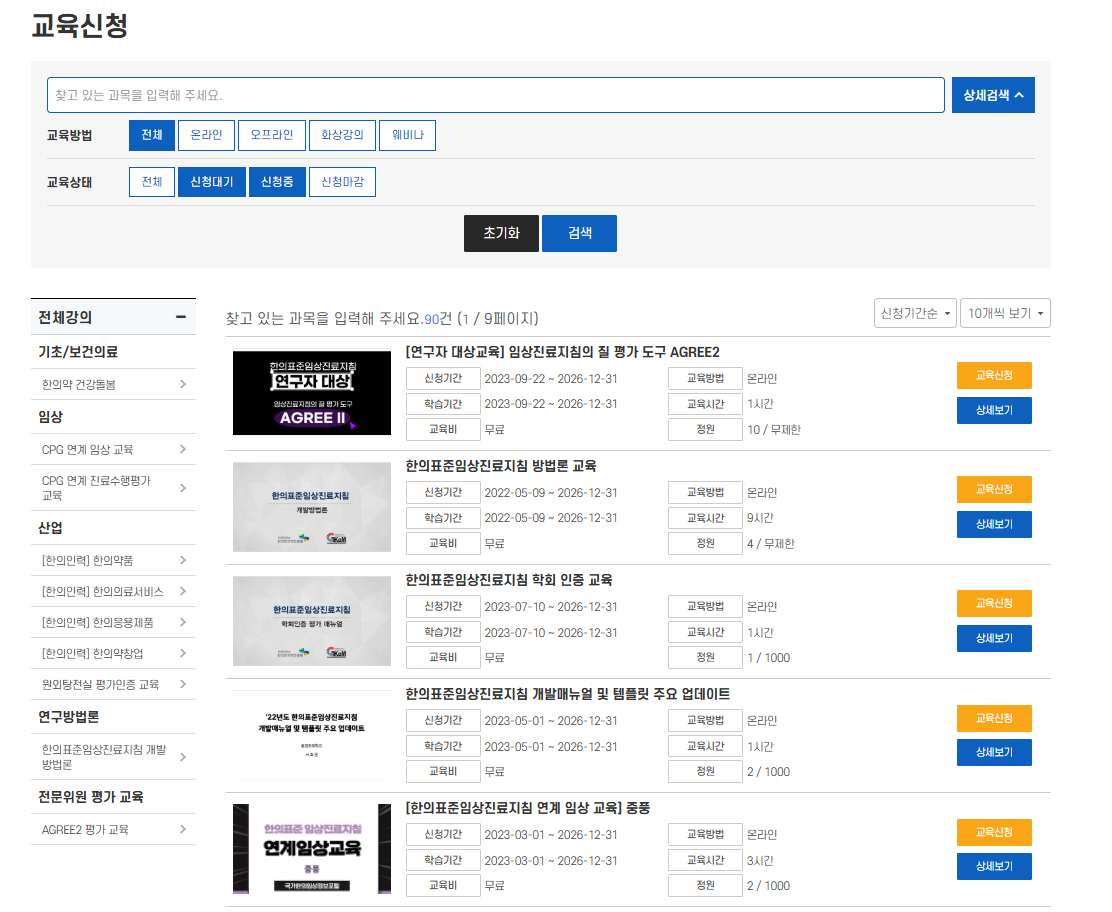Click the AGREE II course thumbnail image
This screenshot has width=1112, height=912.
(311, 394)
